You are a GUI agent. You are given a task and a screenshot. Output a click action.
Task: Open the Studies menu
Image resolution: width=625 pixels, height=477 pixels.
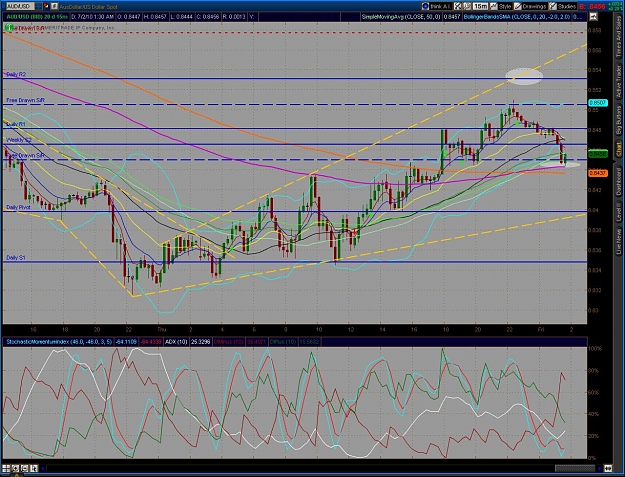point(562,6)
